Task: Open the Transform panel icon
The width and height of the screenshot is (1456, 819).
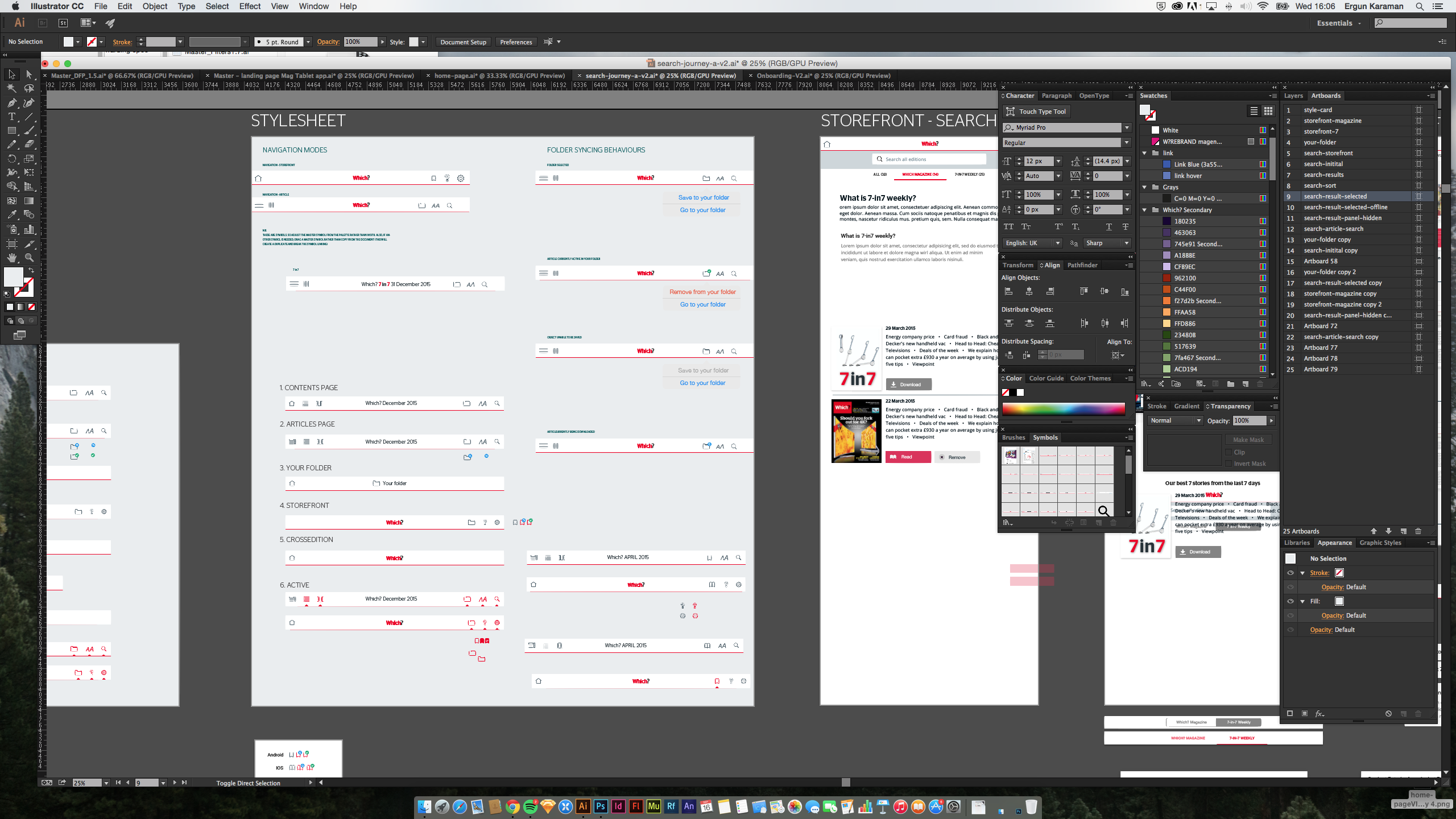Action: point(1018,265)
